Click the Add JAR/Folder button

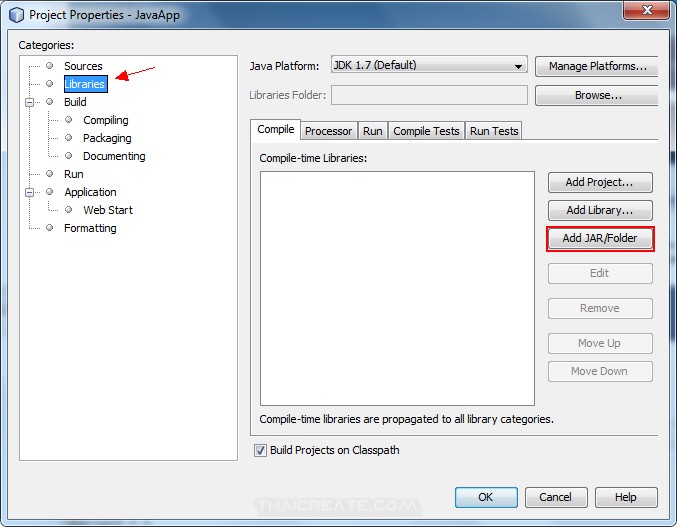click(x=600, y=238)
